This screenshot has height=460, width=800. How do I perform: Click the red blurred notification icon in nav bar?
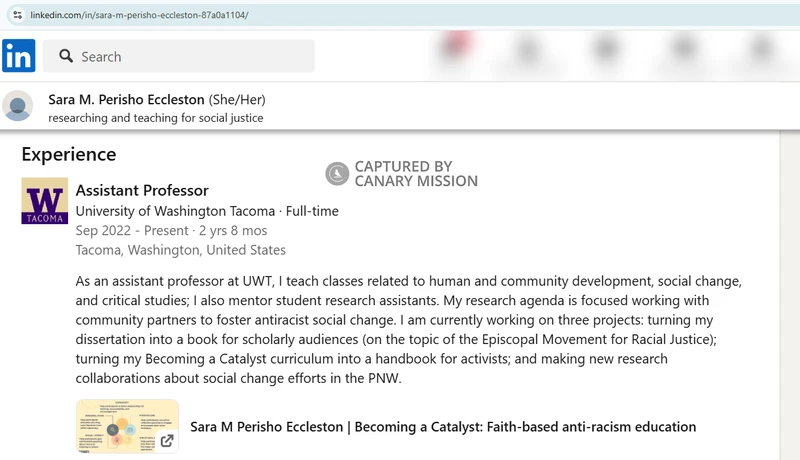(456, 45)
